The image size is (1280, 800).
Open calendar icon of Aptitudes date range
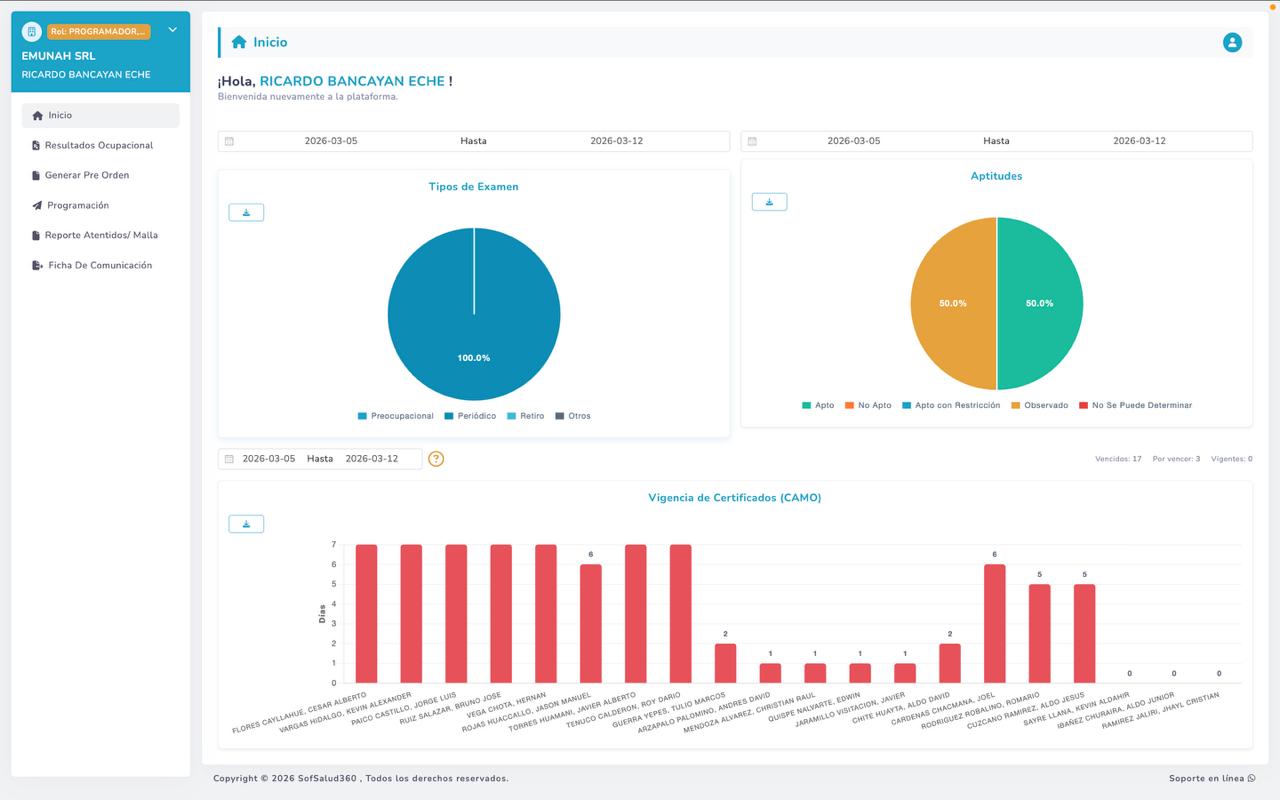[x=752, y=141]
